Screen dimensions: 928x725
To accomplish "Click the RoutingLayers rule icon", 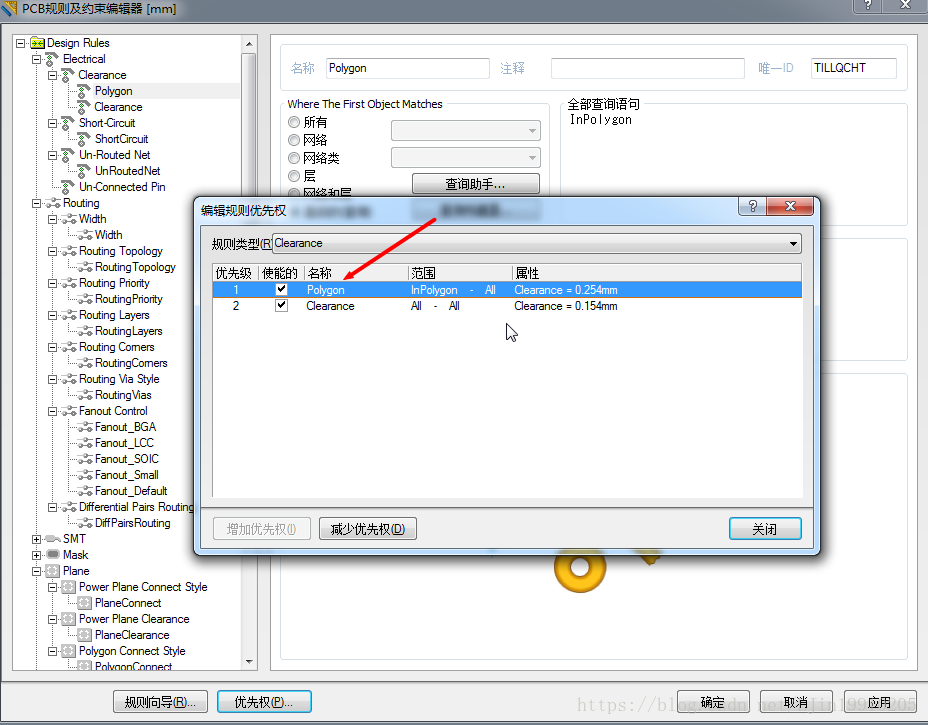I will pyautogui.click(x=85, y=331).
